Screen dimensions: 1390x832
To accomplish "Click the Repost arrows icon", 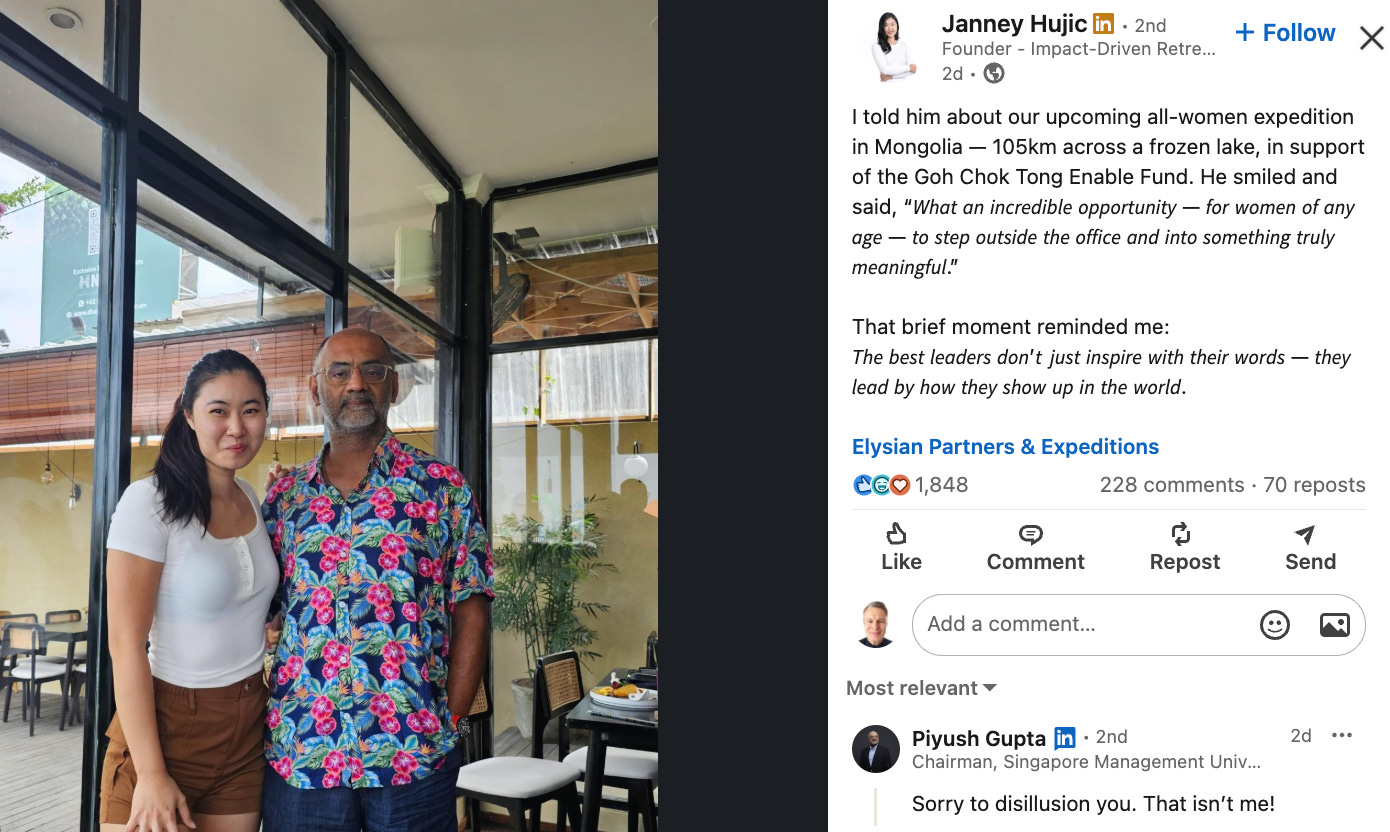I will pos(1181,534).
